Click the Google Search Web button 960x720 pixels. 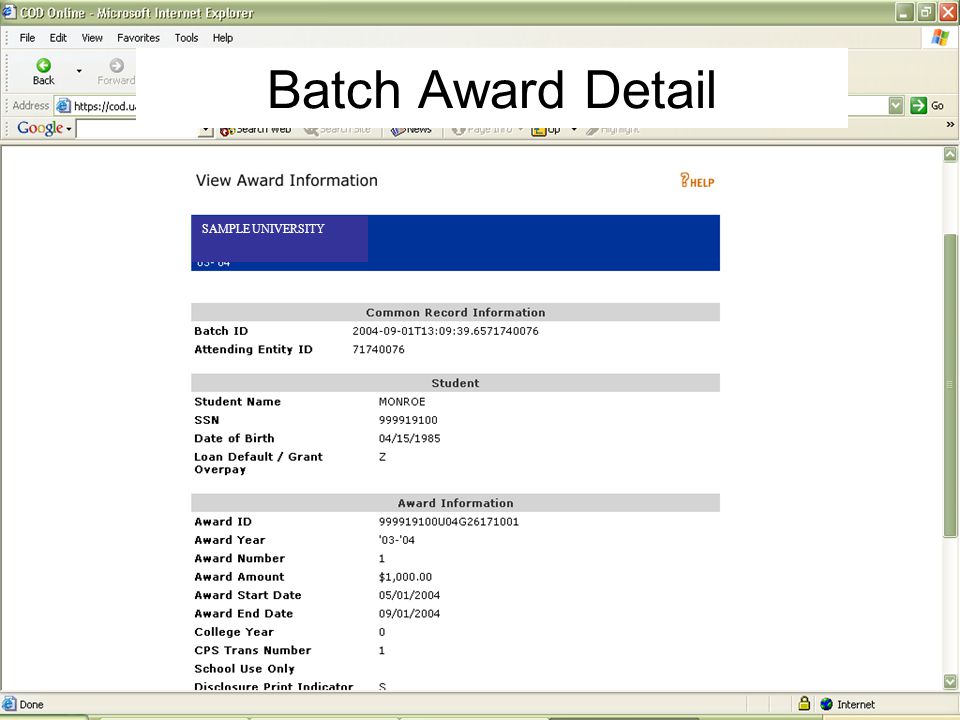point(255,130)
